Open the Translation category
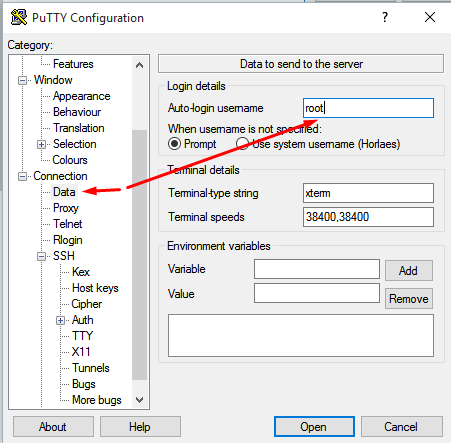Image resolution: width=451 pixels, height=443 pixels. pyautogui.click(x=79, y=128)
